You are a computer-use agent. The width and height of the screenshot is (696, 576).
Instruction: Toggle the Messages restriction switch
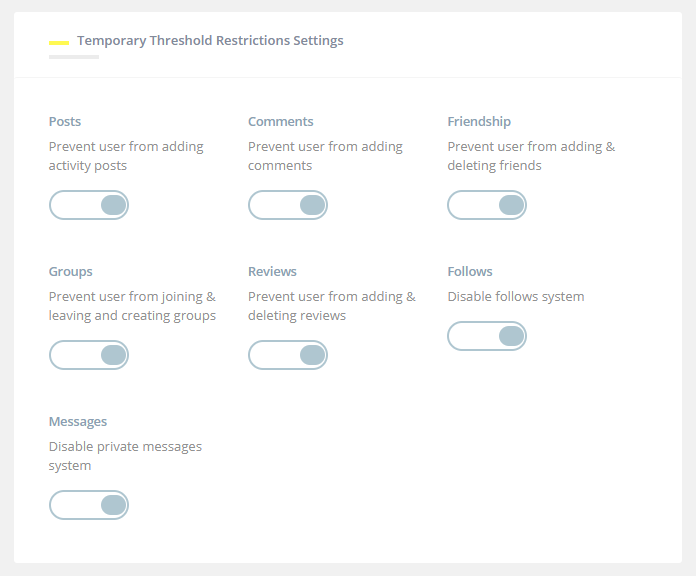pos(89,505)
